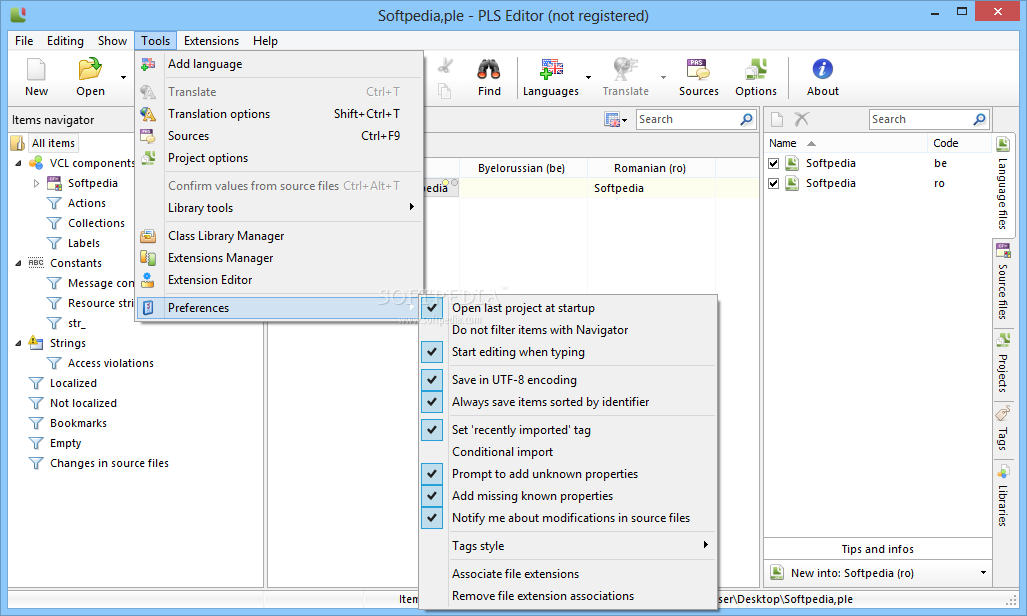Toggle Start editing when typing
The height and width of the screenshot is (616, 1027).
point(568,352)
